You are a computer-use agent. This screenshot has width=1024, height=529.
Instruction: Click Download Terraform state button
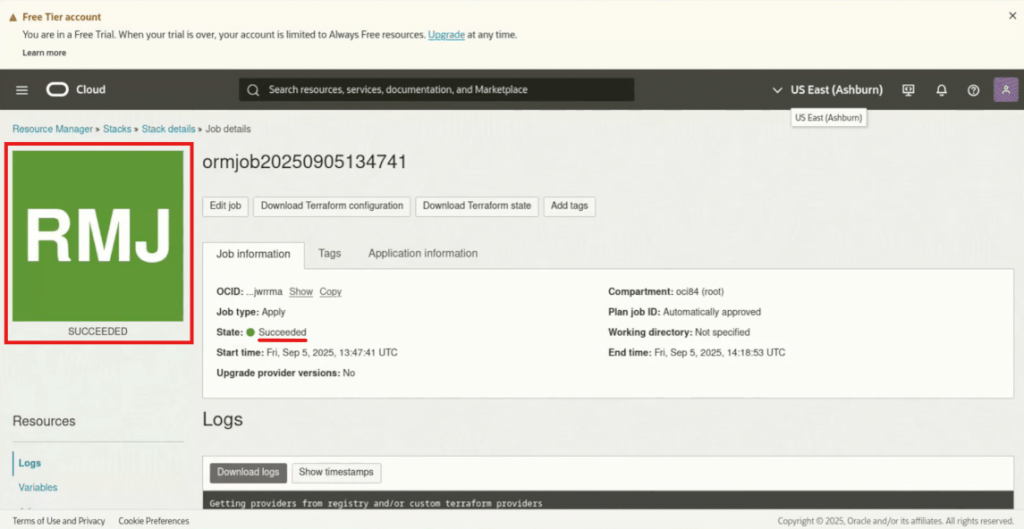477,206
